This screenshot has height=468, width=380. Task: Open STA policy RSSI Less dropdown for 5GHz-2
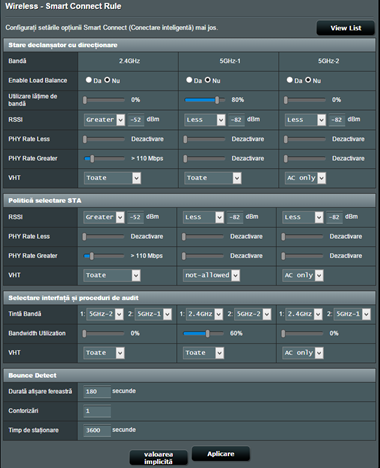[x=303, y=217]
